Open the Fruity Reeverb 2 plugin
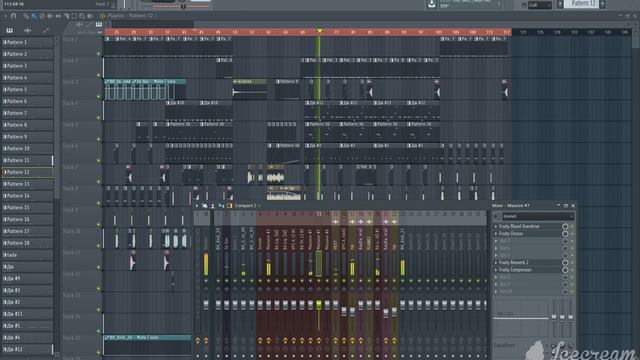Screen dimensions: 640x360 (513, 262)
